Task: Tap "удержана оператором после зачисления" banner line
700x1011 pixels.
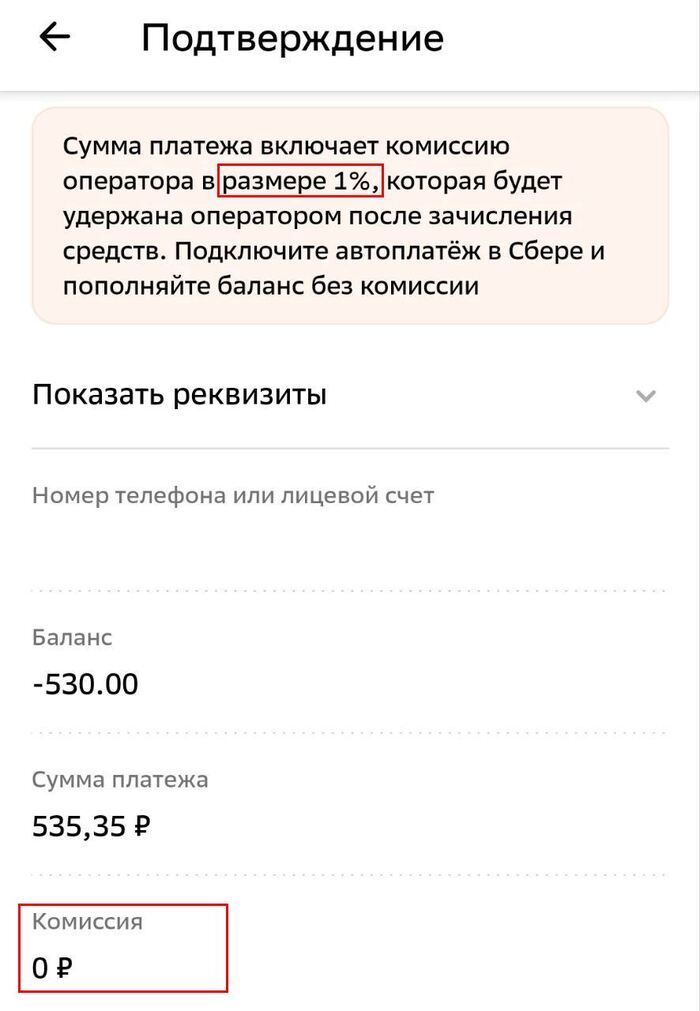Action: pyautogui.click(x=317, y=216)
